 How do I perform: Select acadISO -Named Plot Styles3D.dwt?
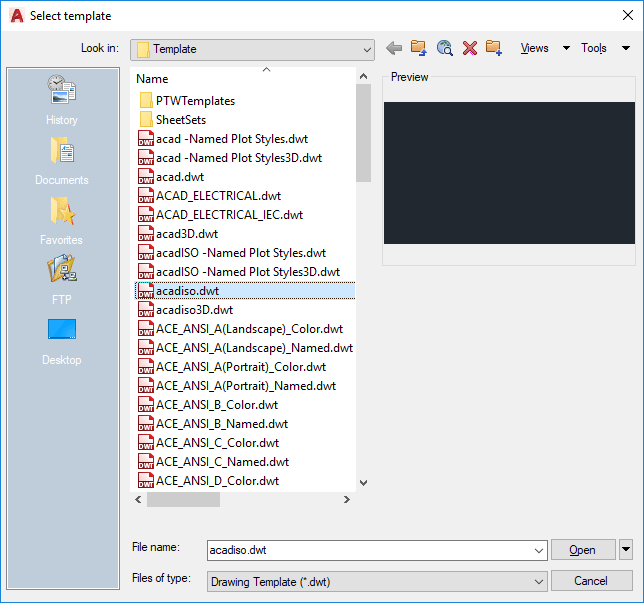[x=248, y=272]
